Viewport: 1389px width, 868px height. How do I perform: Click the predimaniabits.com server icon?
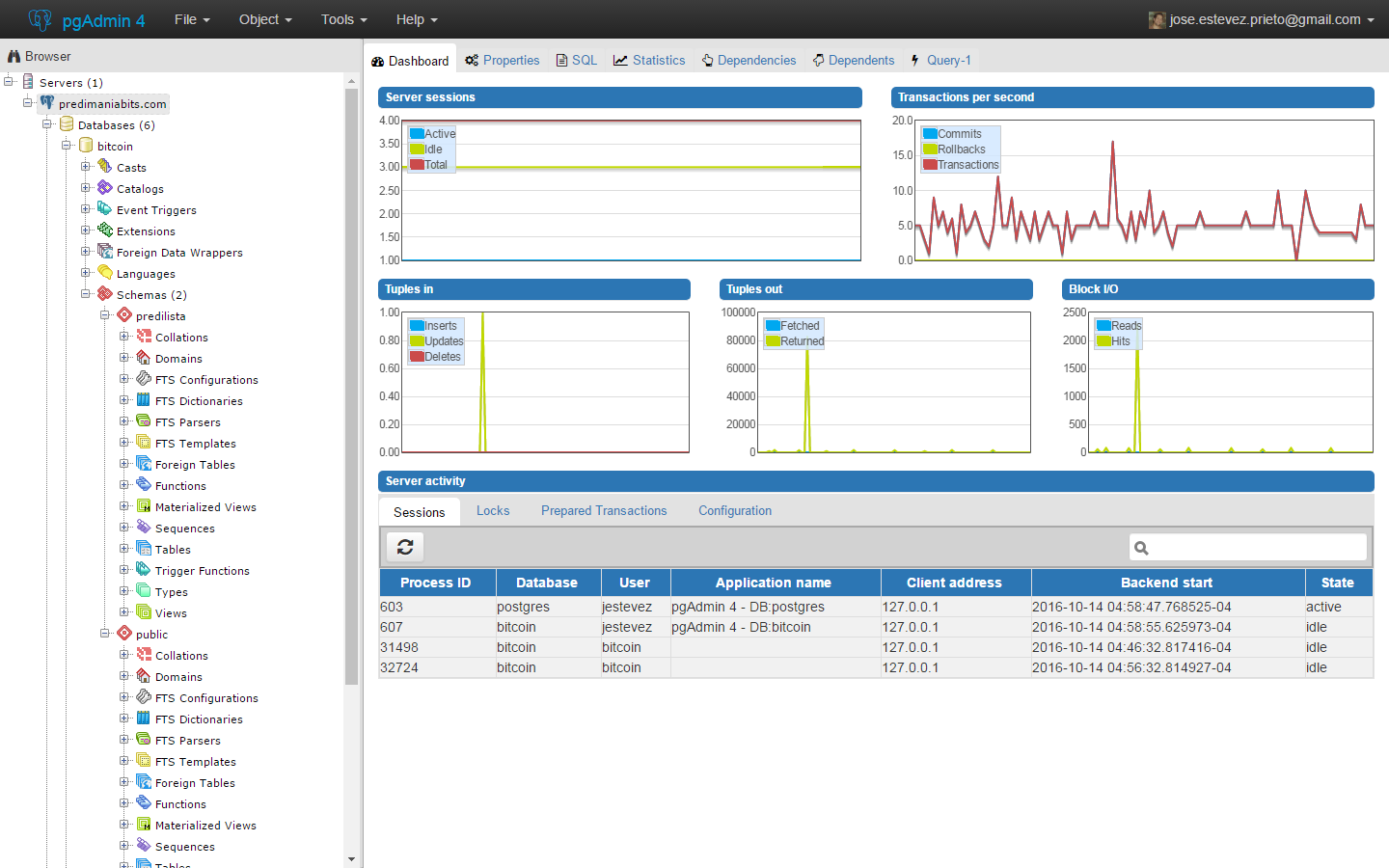47,103
